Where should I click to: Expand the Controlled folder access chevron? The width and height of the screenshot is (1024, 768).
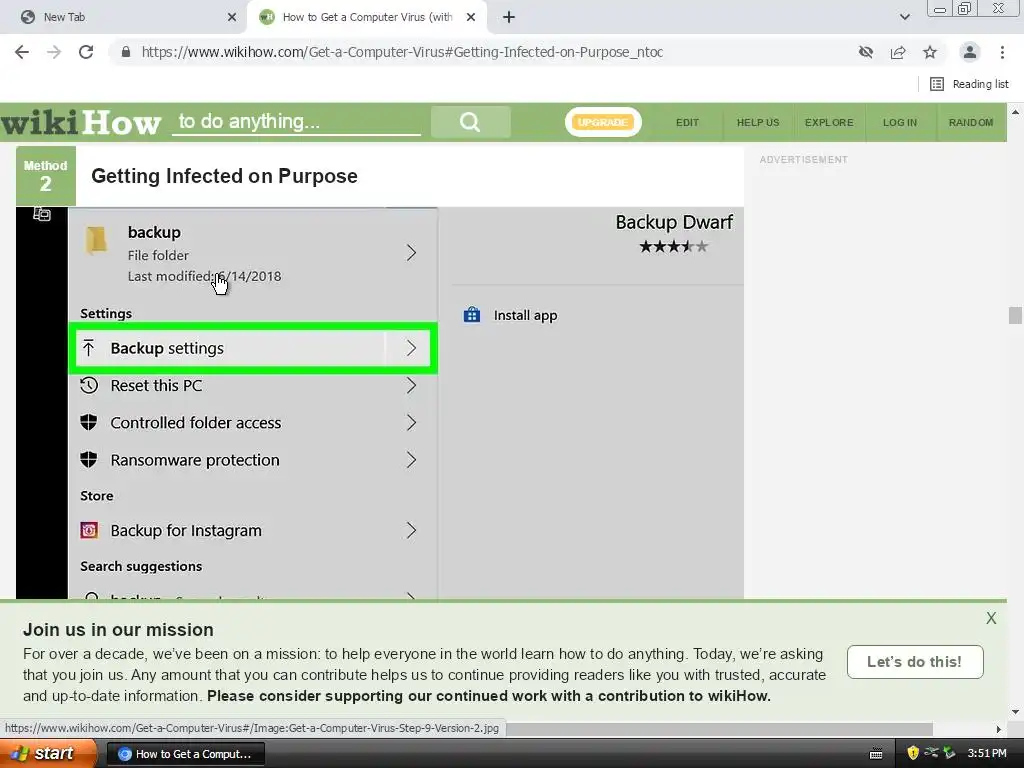(411, 423)
